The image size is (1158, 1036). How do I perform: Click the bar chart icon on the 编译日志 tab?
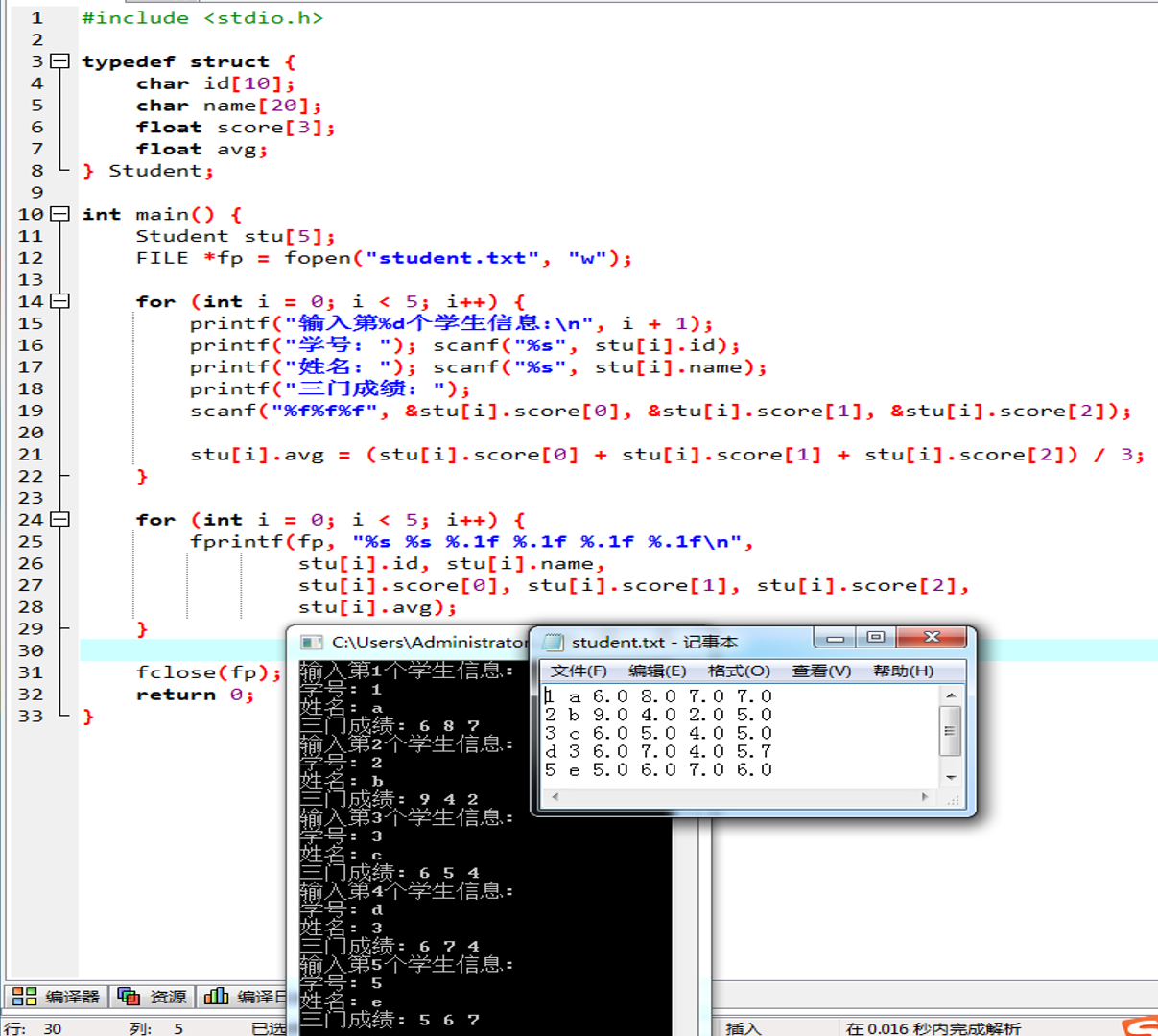click(x=216, y=997)
